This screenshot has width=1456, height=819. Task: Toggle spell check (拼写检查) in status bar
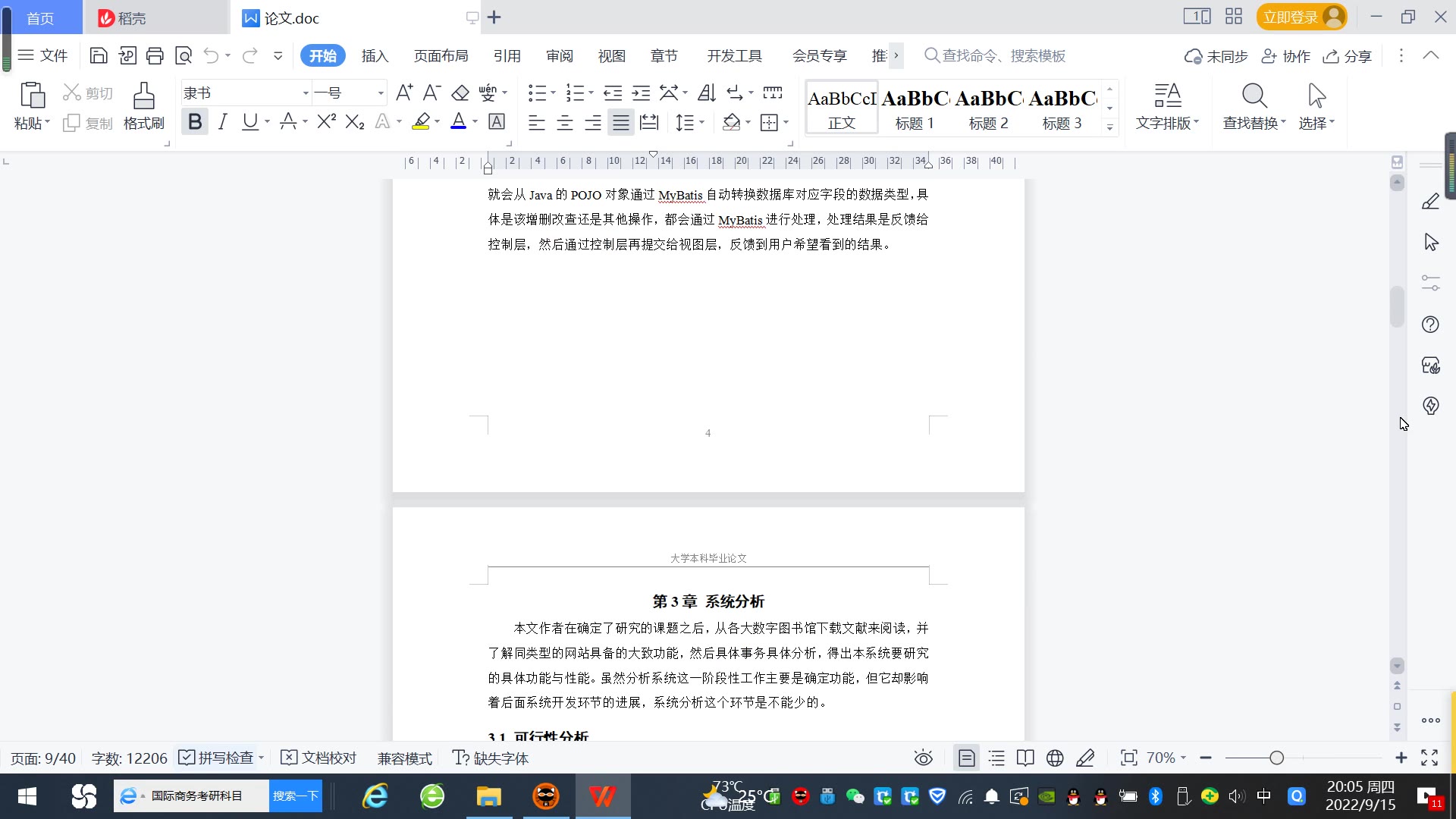pyautogui.click(x=217, y=758)
